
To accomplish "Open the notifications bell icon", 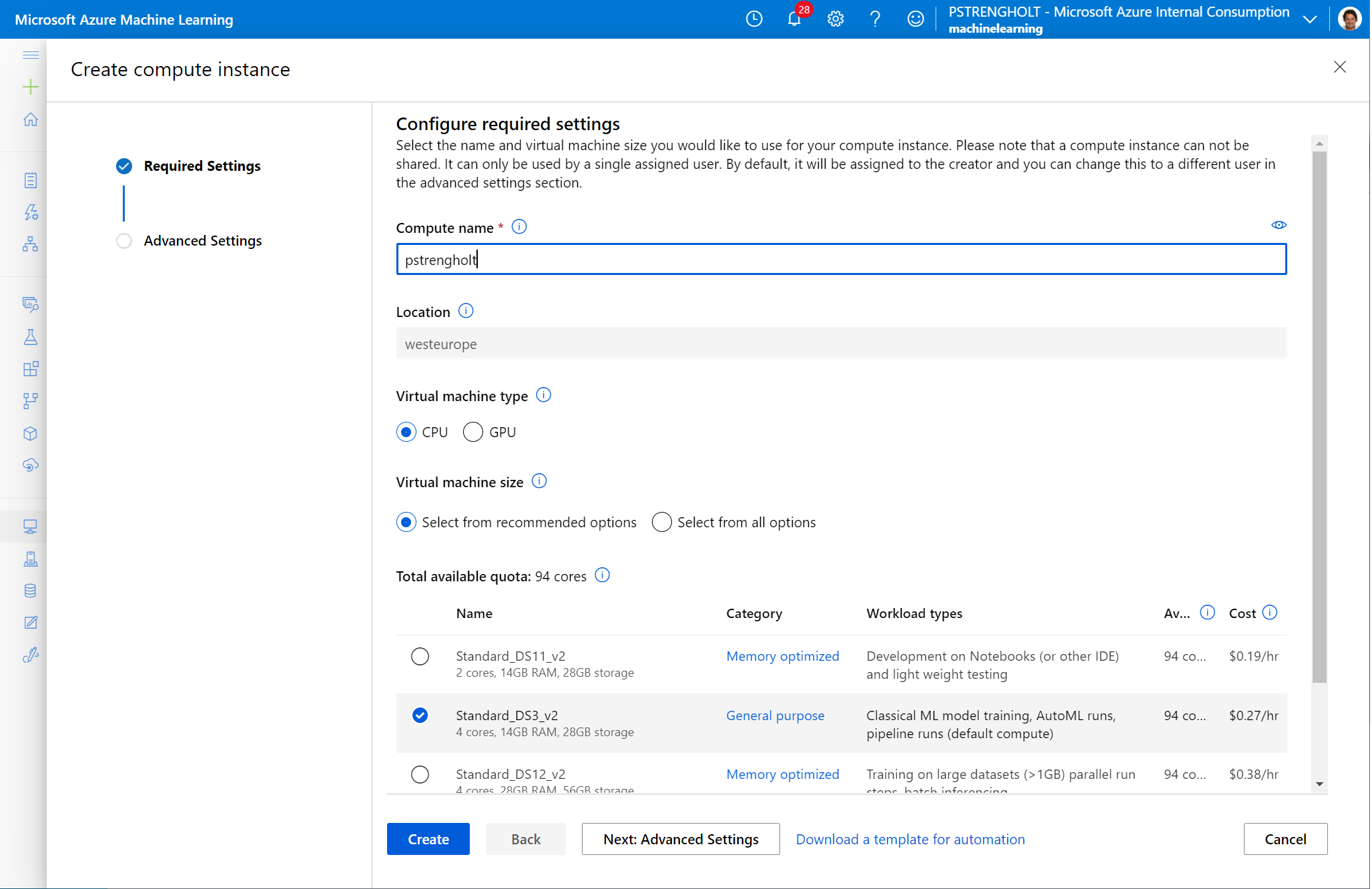I will tap(794, 19).
